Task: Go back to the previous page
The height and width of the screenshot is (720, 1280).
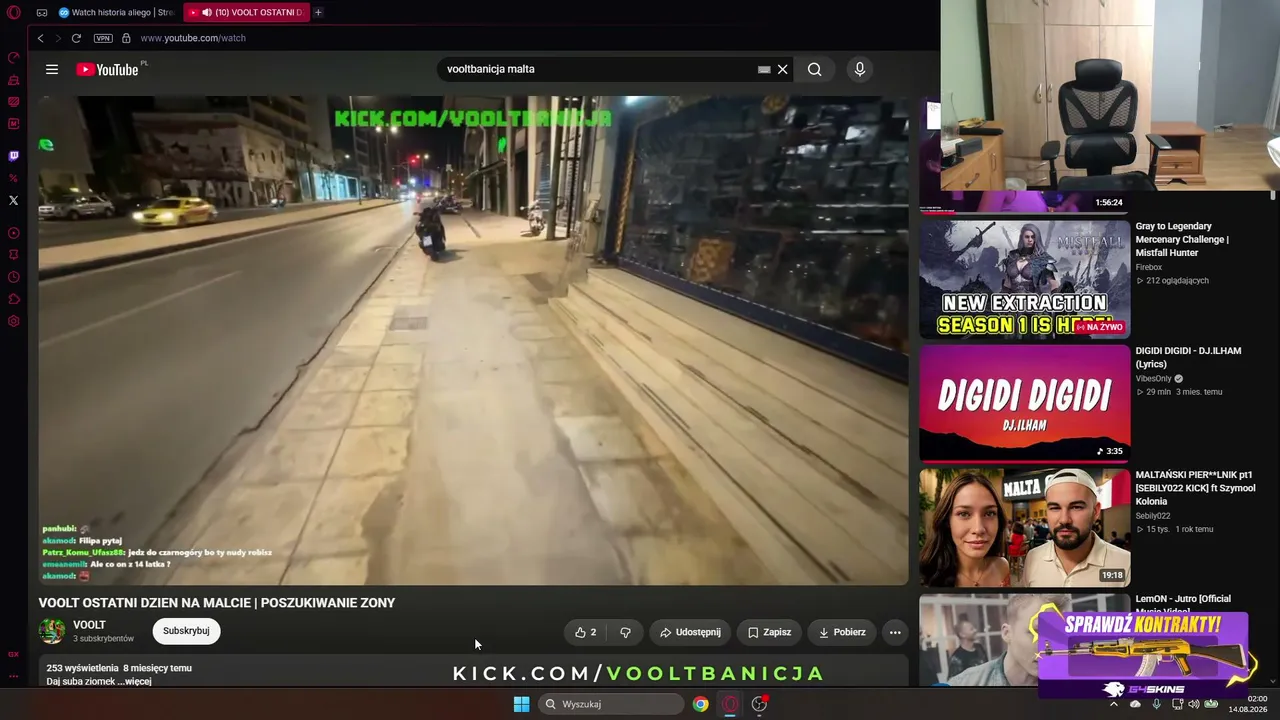Action: (40, 38)
